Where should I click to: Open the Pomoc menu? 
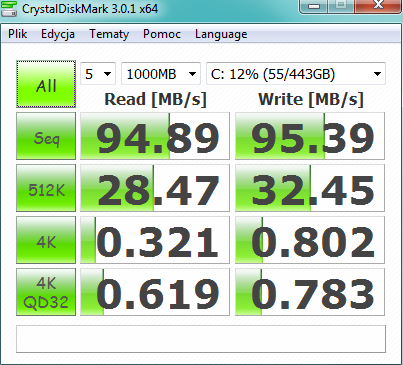(162, 34)
